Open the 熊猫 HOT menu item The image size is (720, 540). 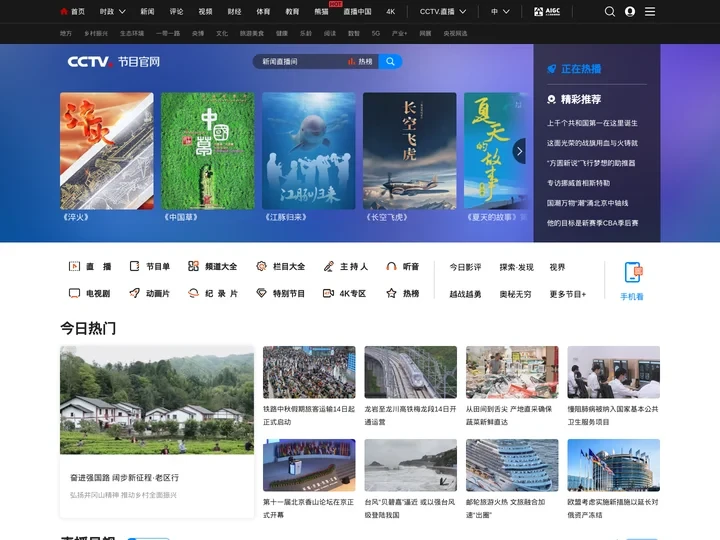click(x=321, y=11)
